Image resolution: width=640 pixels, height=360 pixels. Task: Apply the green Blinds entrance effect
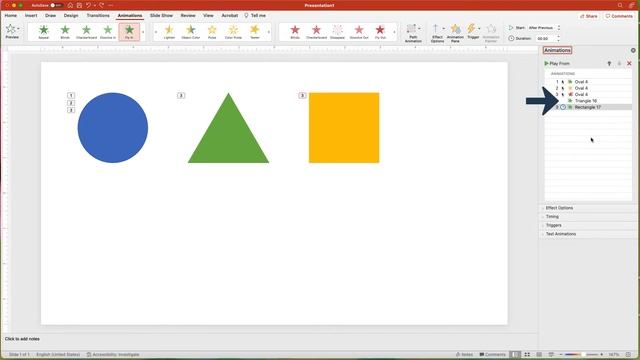click(65, 31)
